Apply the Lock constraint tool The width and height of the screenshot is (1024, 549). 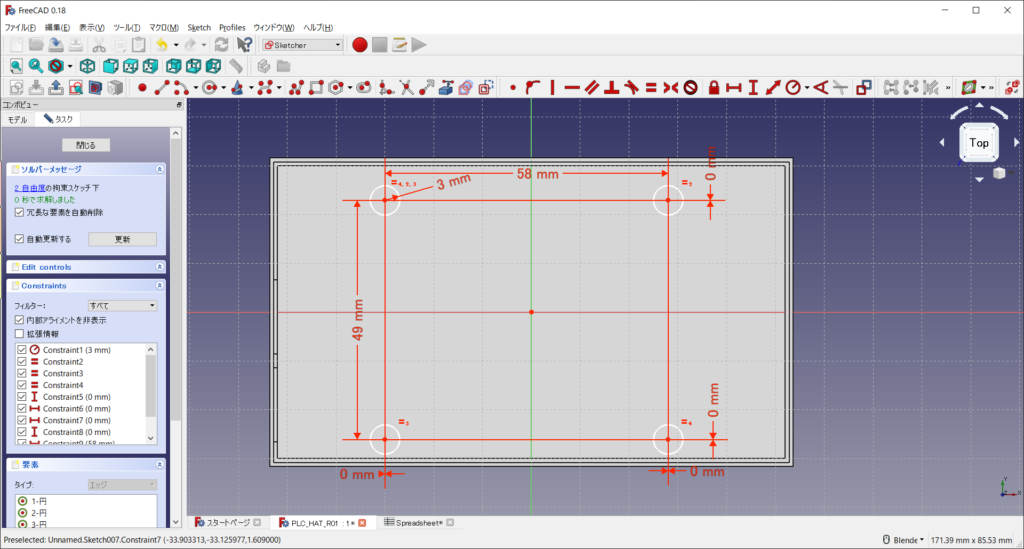click(714, 88)
